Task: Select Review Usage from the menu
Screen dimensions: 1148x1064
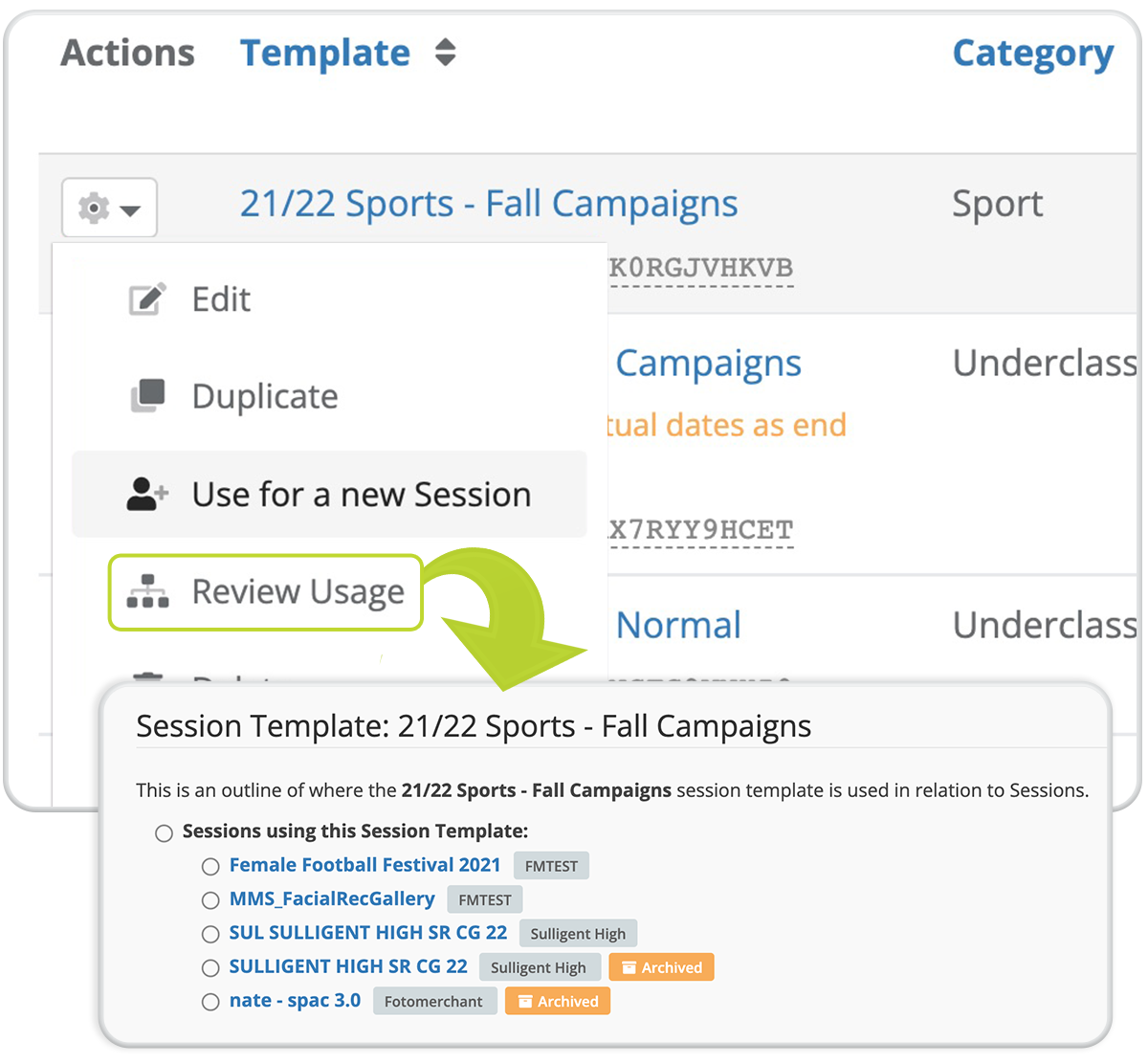Action: (266, 592)
